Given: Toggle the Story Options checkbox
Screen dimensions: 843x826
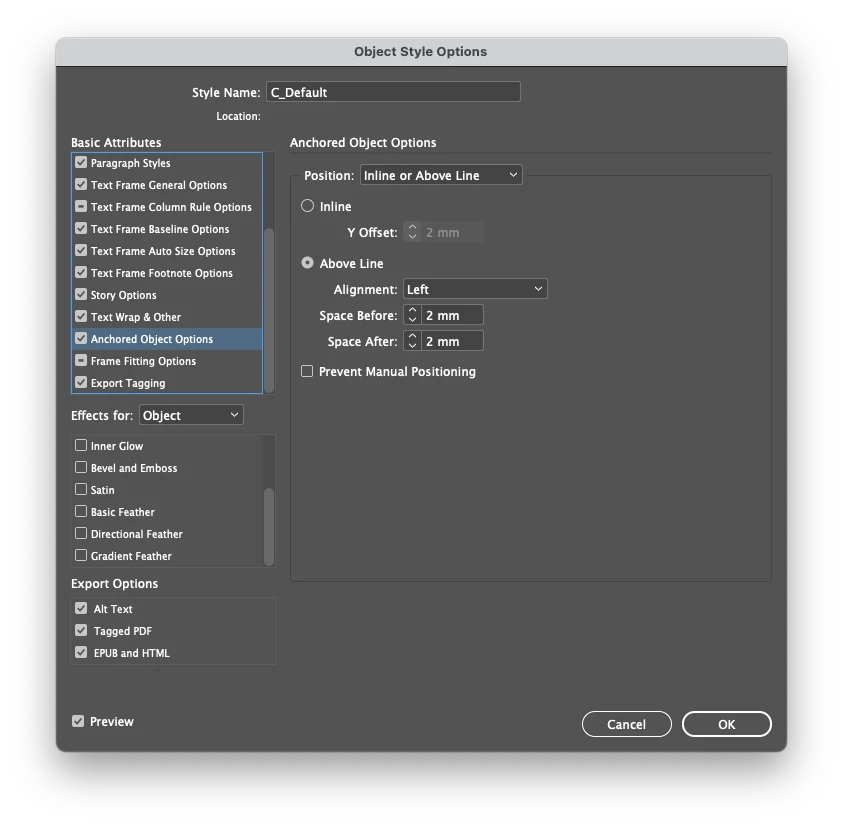Looking at the screenshot, I should click(x=81, y=295).
